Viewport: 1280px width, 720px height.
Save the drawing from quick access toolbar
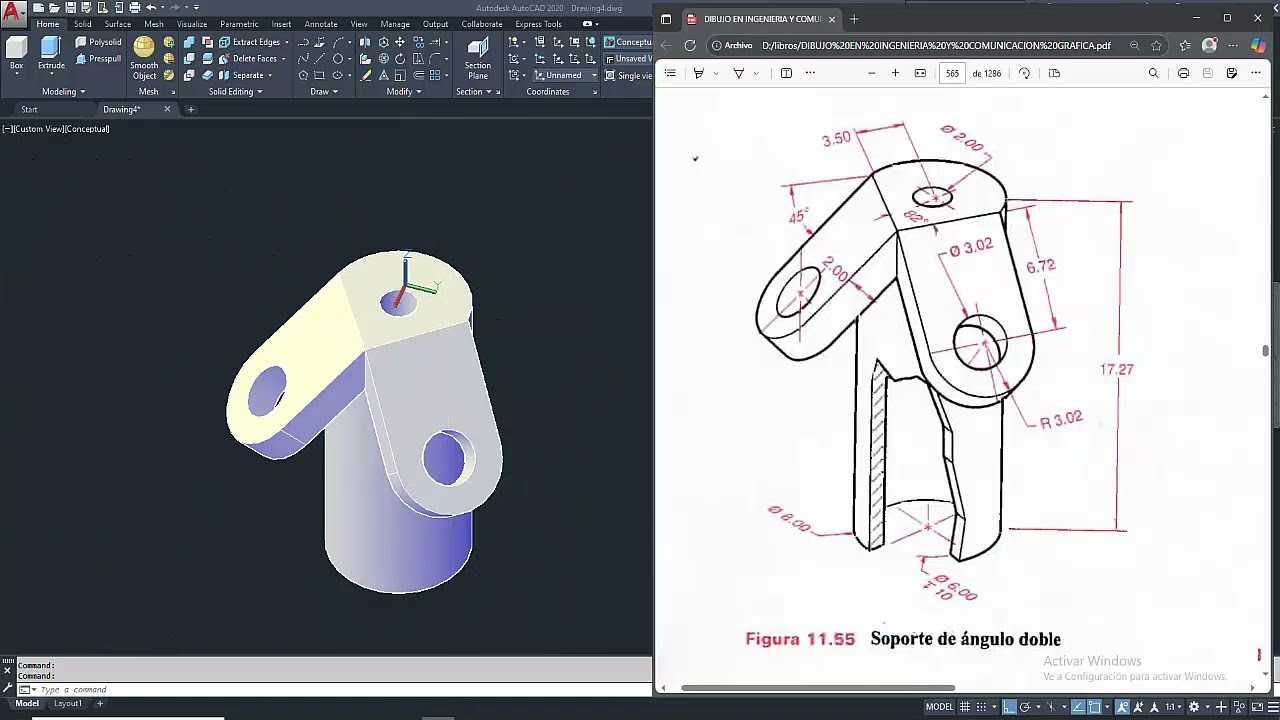pyautogui.click(x=71, y=8)
